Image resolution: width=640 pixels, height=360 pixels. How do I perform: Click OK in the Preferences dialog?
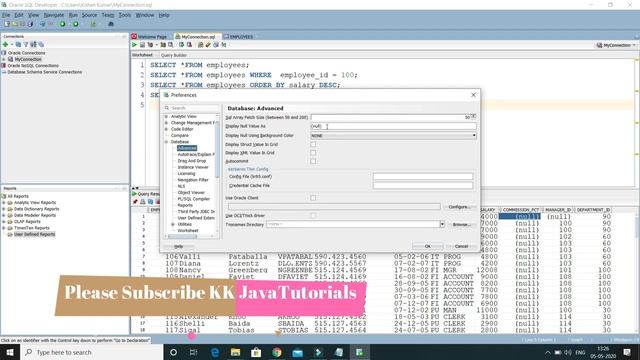coord(427,246)
